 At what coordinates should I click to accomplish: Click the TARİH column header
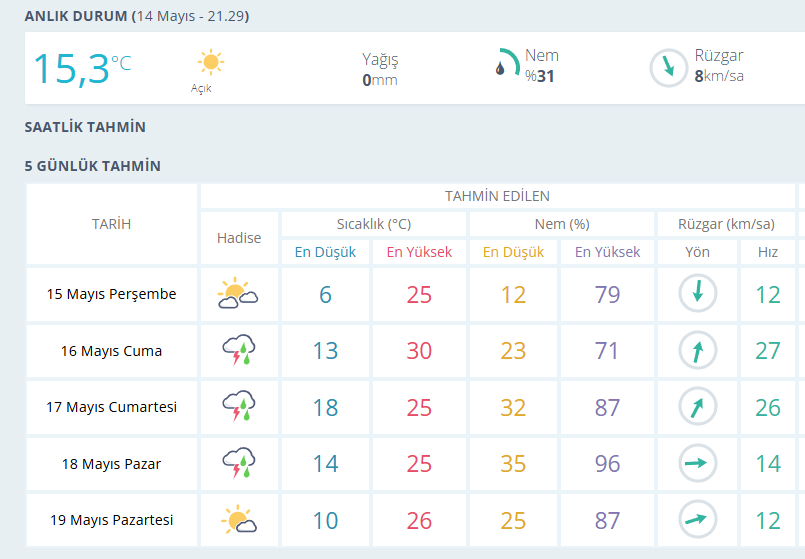click(x=111, y=224)
